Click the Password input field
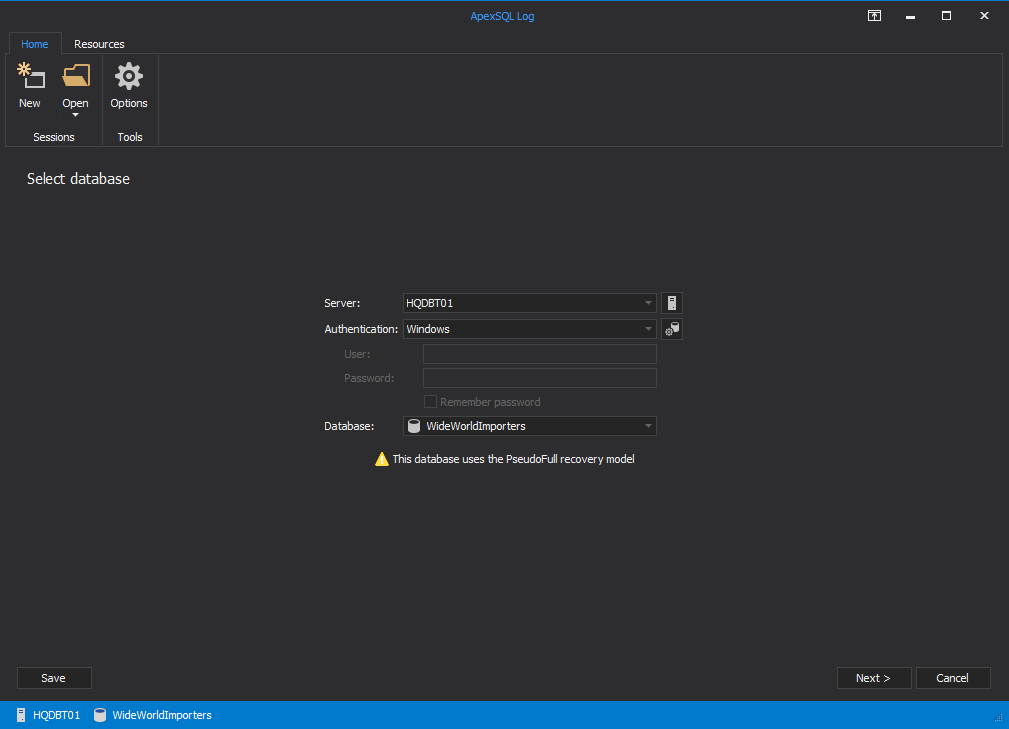This screenshot has width=1009, height=729. point(539,378)
